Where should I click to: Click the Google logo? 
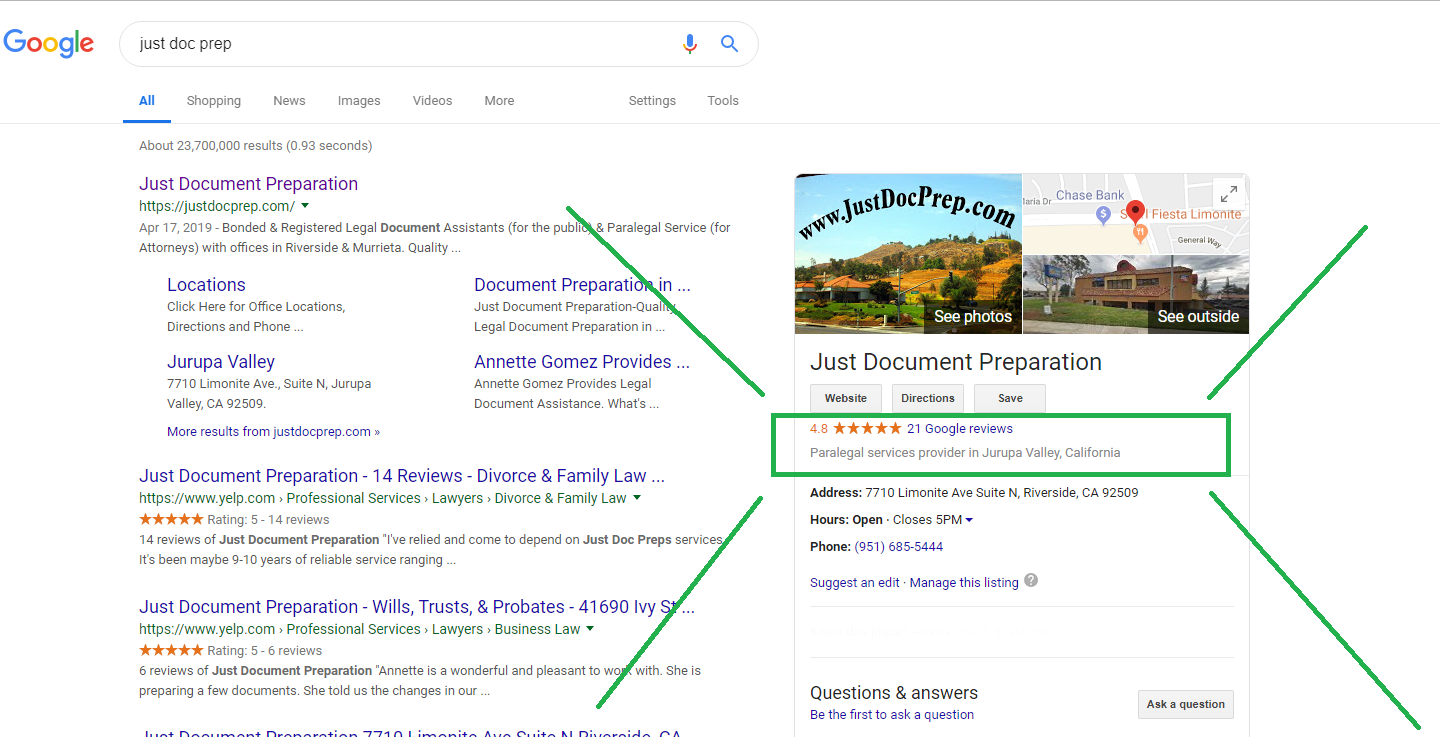(x=49, y=43)
